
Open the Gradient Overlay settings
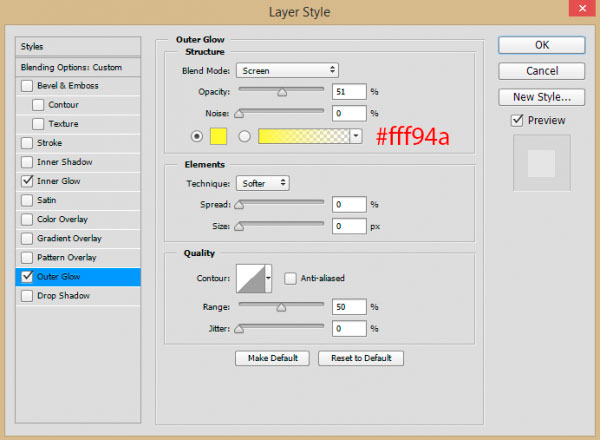[x=69, y=238]
